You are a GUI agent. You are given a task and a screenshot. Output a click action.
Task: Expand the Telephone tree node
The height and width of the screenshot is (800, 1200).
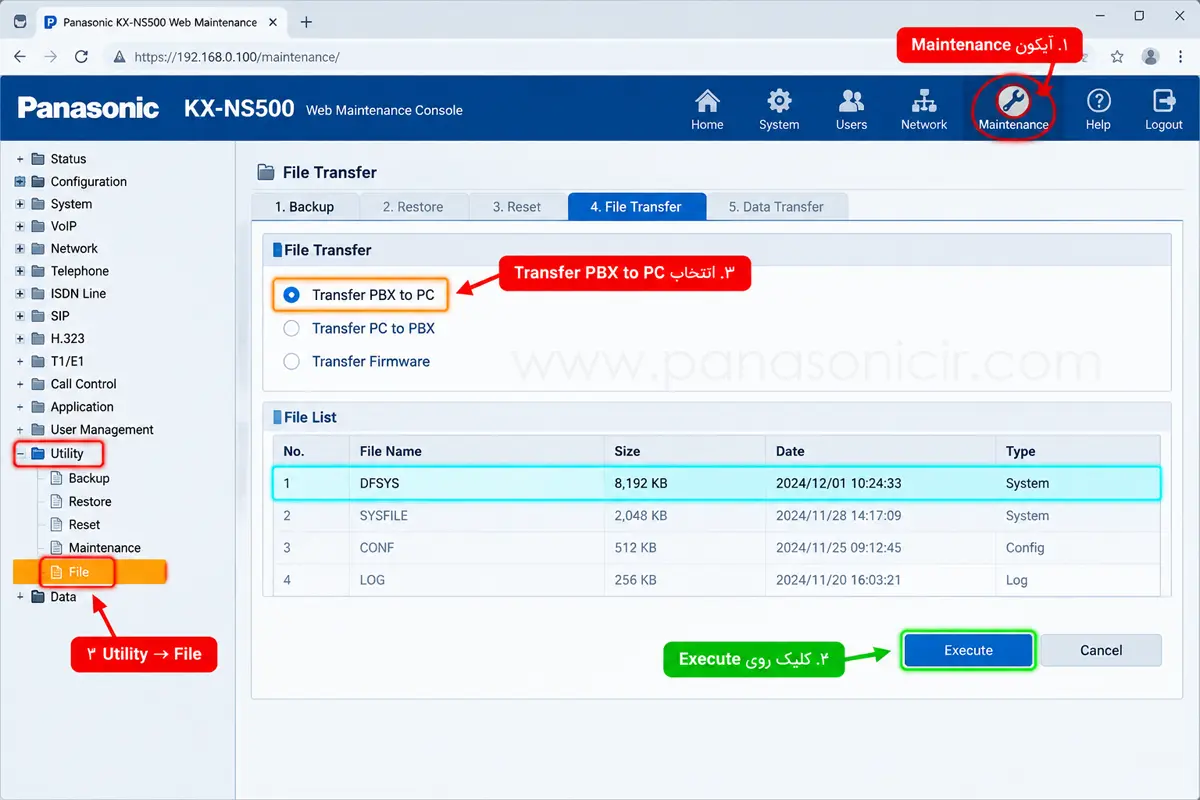20,271
